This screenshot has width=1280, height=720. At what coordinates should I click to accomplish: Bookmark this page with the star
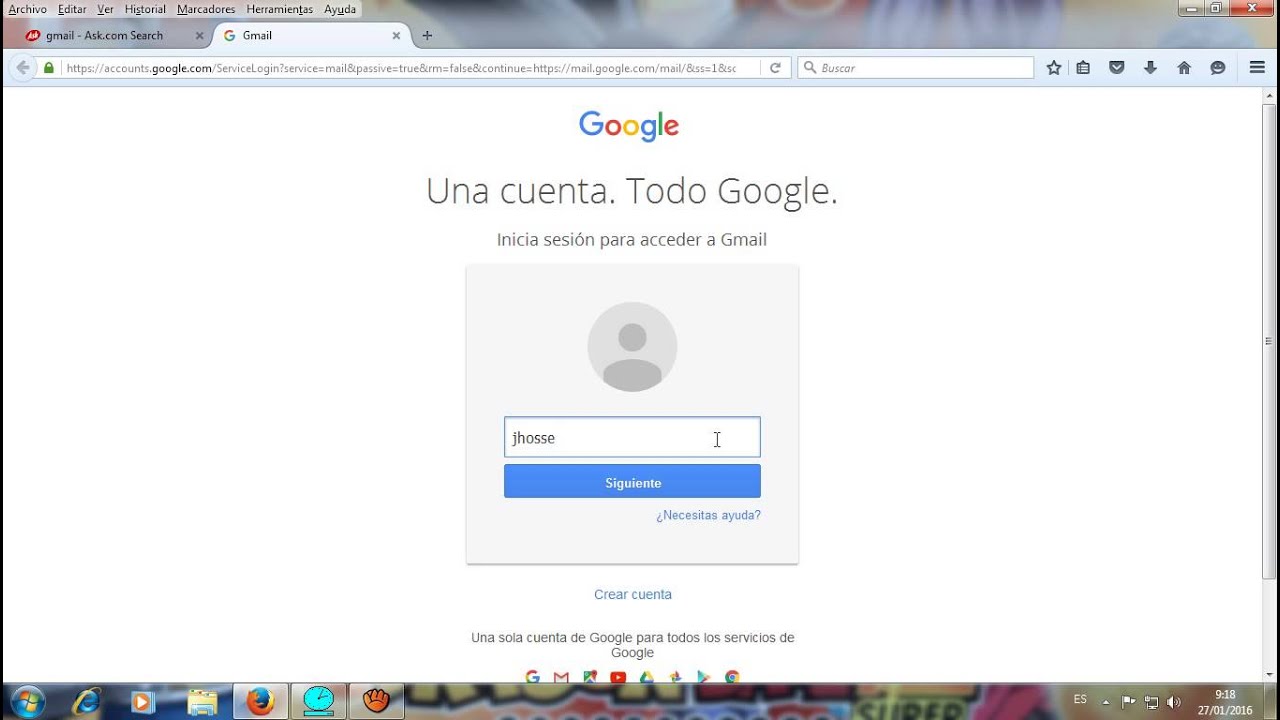tap(1053, 68)
